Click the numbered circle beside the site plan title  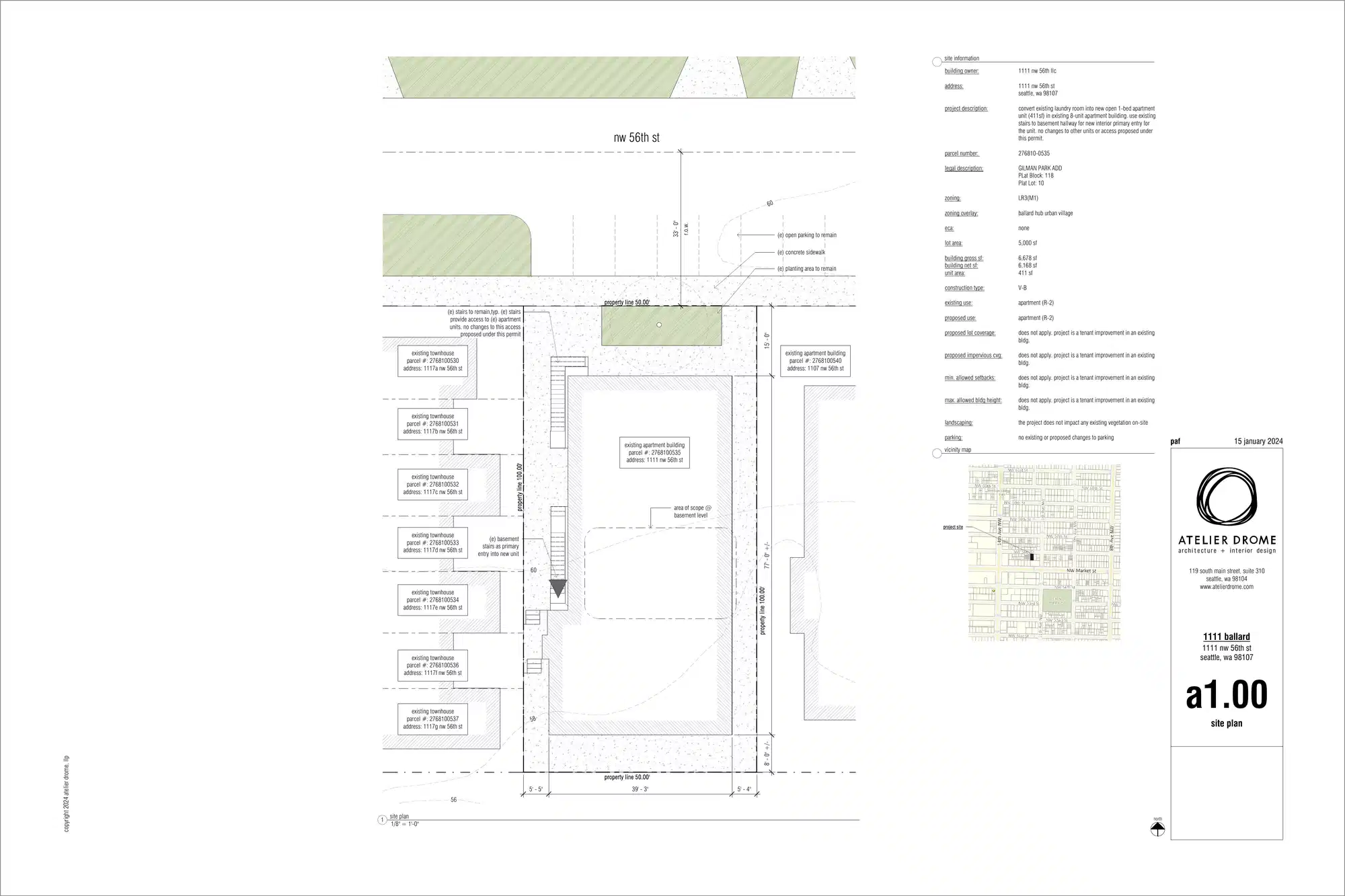coord(383,820)
